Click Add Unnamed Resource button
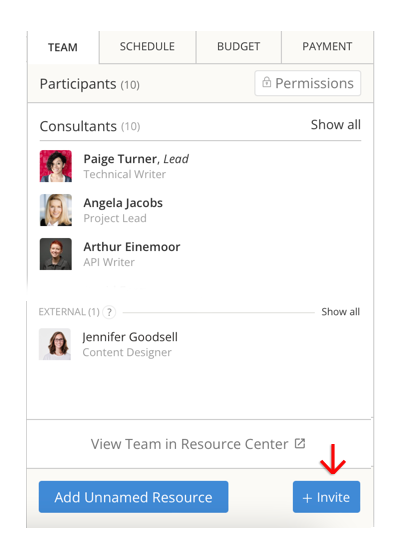The width and height of the screenshot is (402, 552). [x=133, y=497]
